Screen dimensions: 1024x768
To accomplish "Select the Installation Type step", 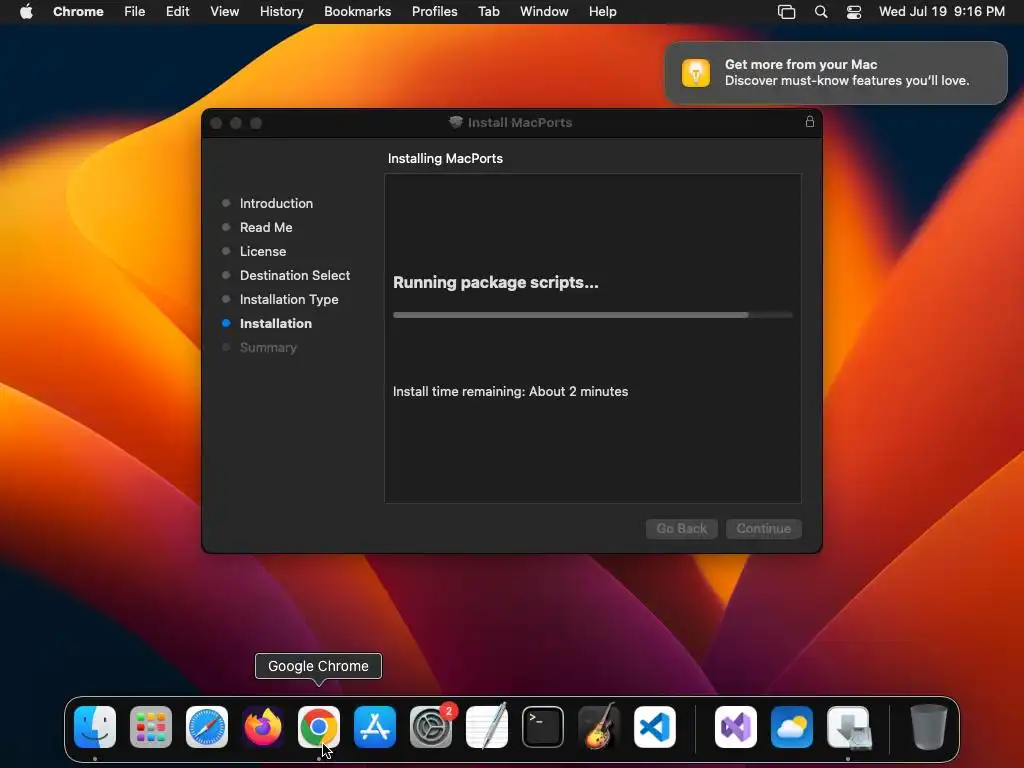I will (289, 300).
